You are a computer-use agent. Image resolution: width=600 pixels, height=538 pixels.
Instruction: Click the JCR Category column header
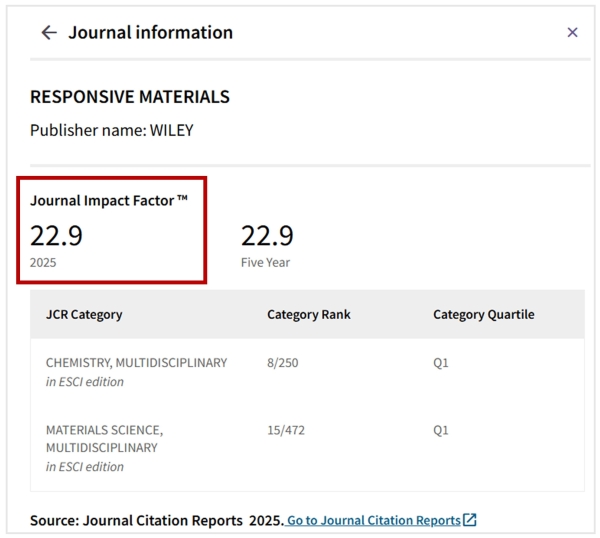pyautogui.click(x=84, y=315)
